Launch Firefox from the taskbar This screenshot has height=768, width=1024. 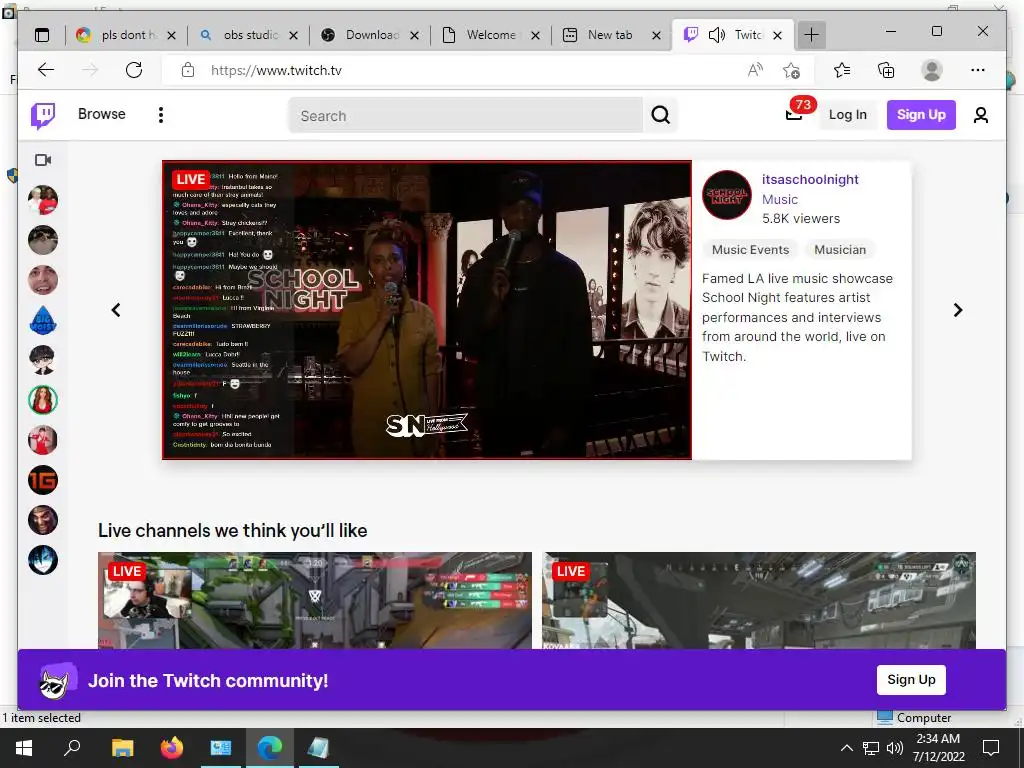[x=172, y=748]
